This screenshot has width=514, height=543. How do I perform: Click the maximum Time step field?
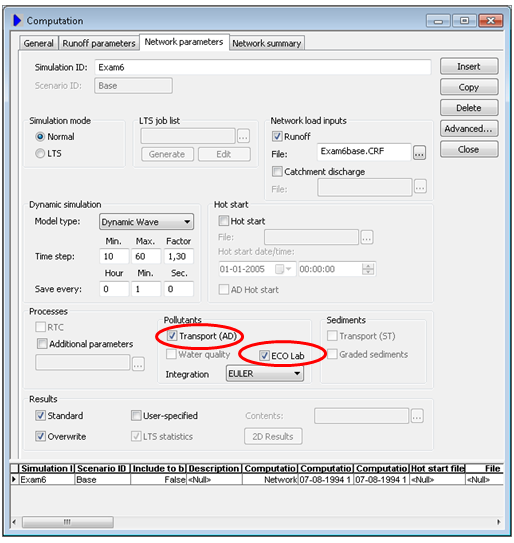(146, 257)
